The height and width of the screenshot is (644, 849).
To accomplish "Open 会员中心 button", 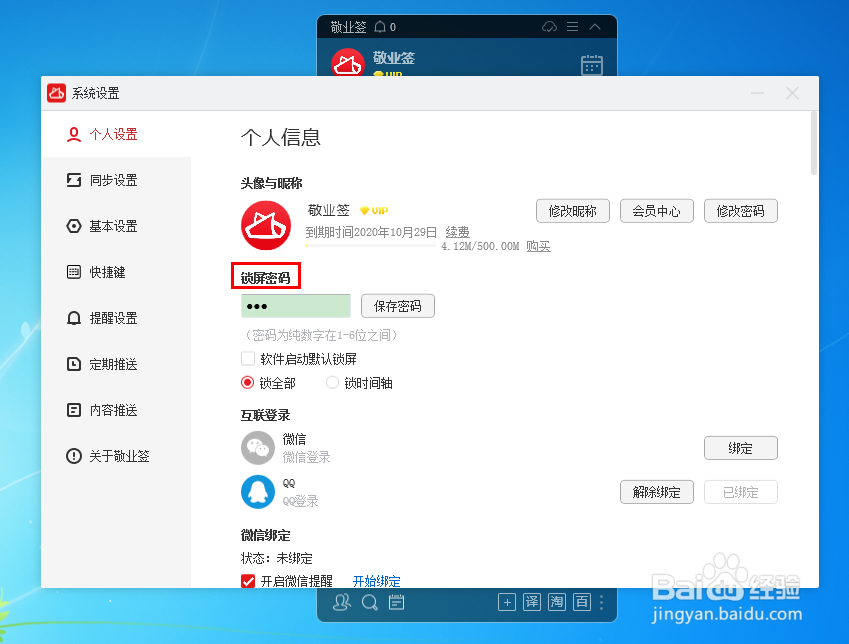I will (656, 211).
